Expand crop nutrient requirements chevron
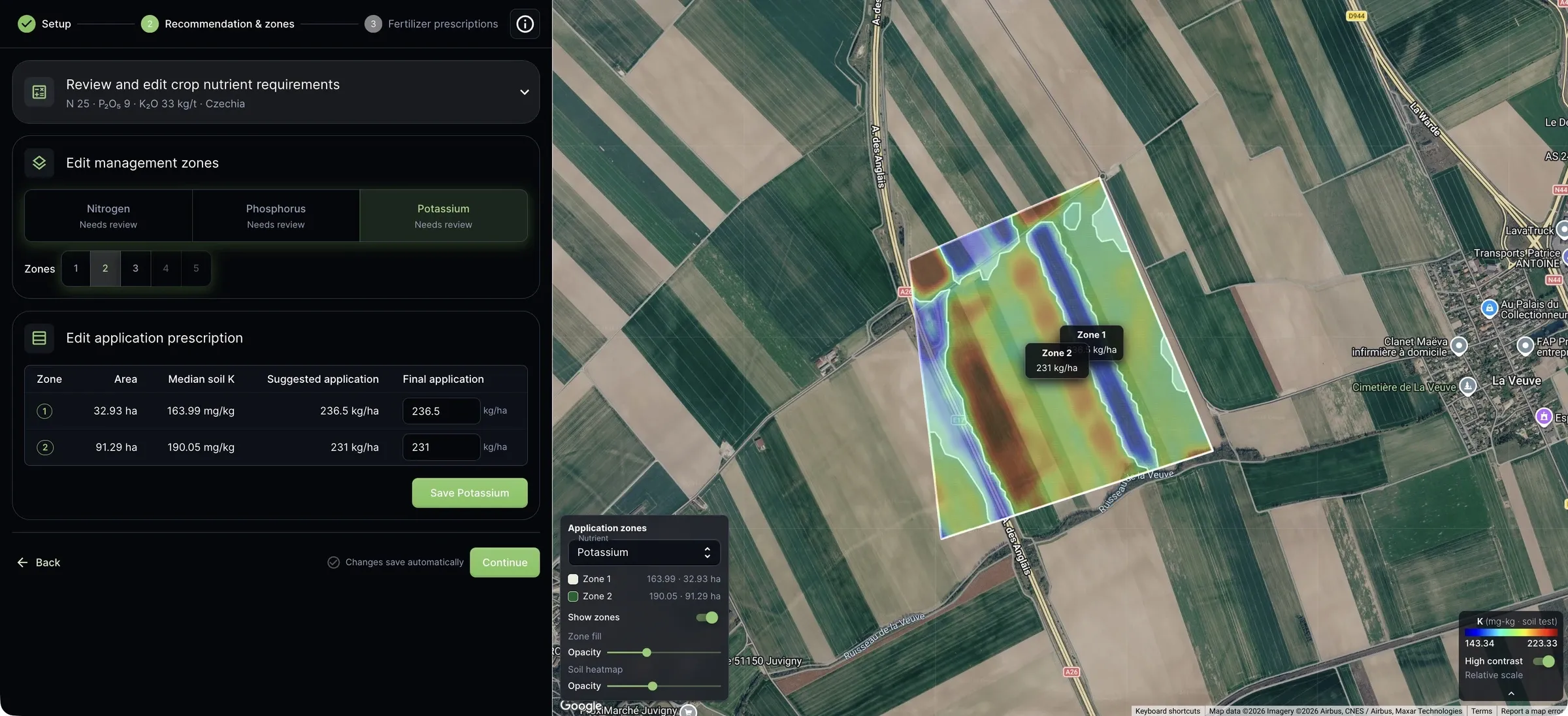This screenshot has height=716, width=1568. [524, 92]
